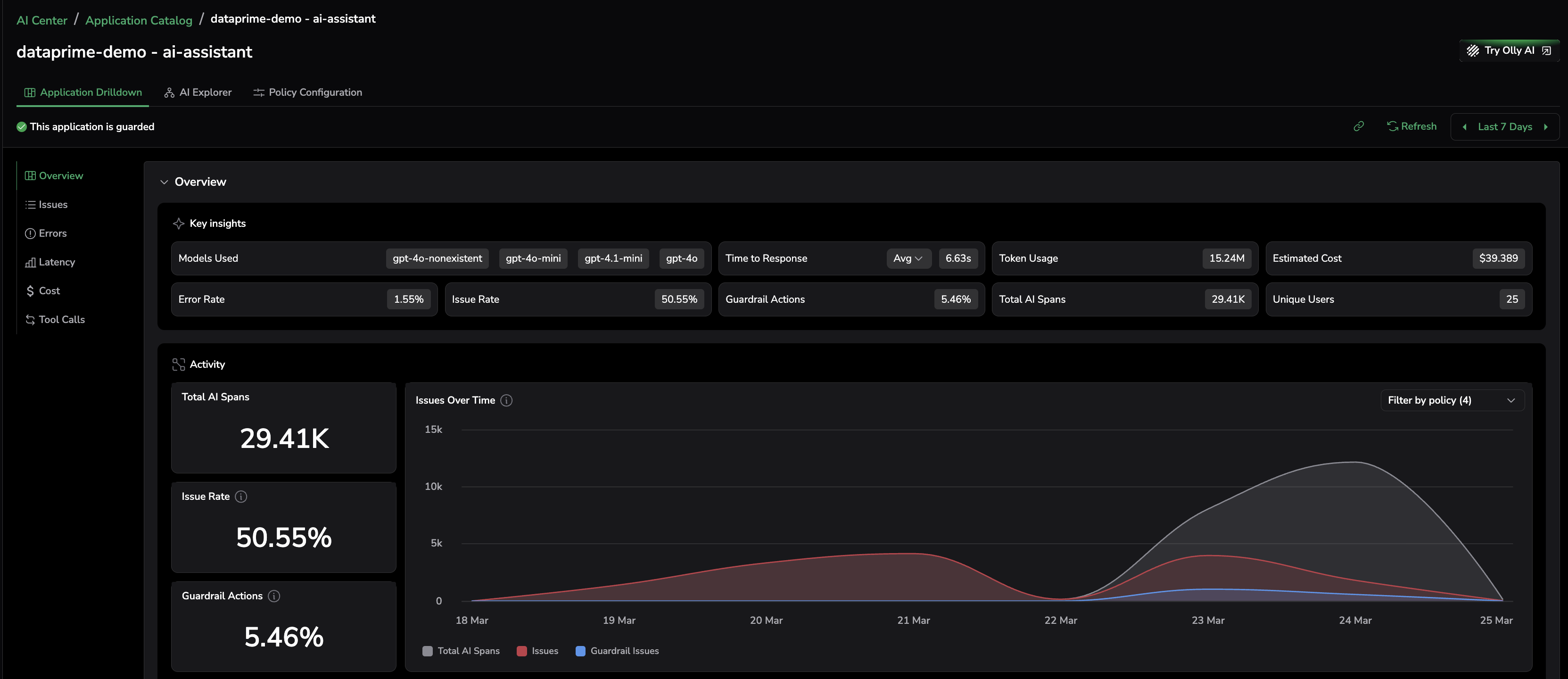
Task: Toggle the Total AI Spans legend series
Action: click(468, 650)
